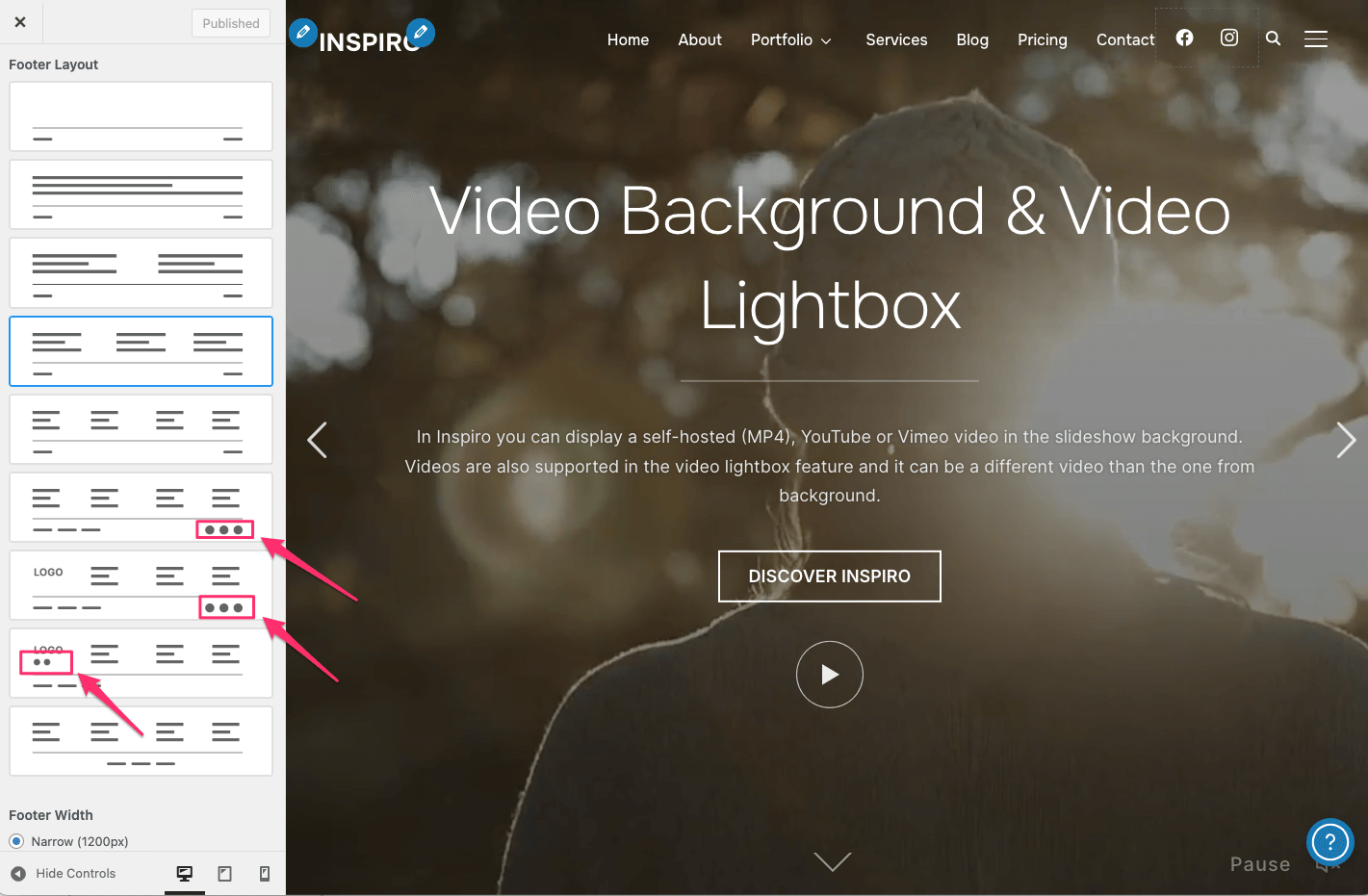Screen dimensions: 1368x896
Task: Collapse sidebar with Hide Controls
Action: 64,873
